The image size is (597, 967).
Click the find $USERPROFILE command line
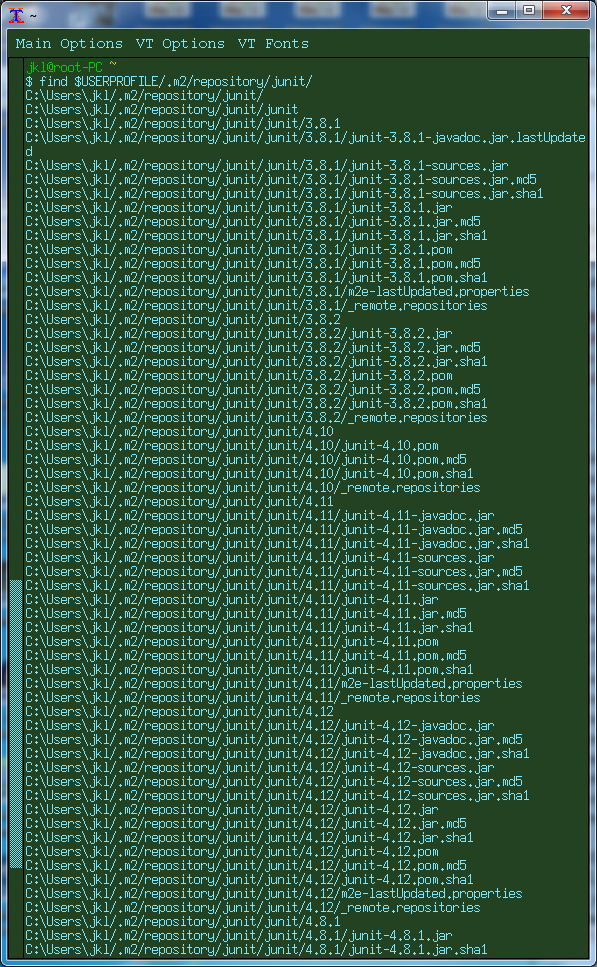pyautogui.click(x=170, y=81)
